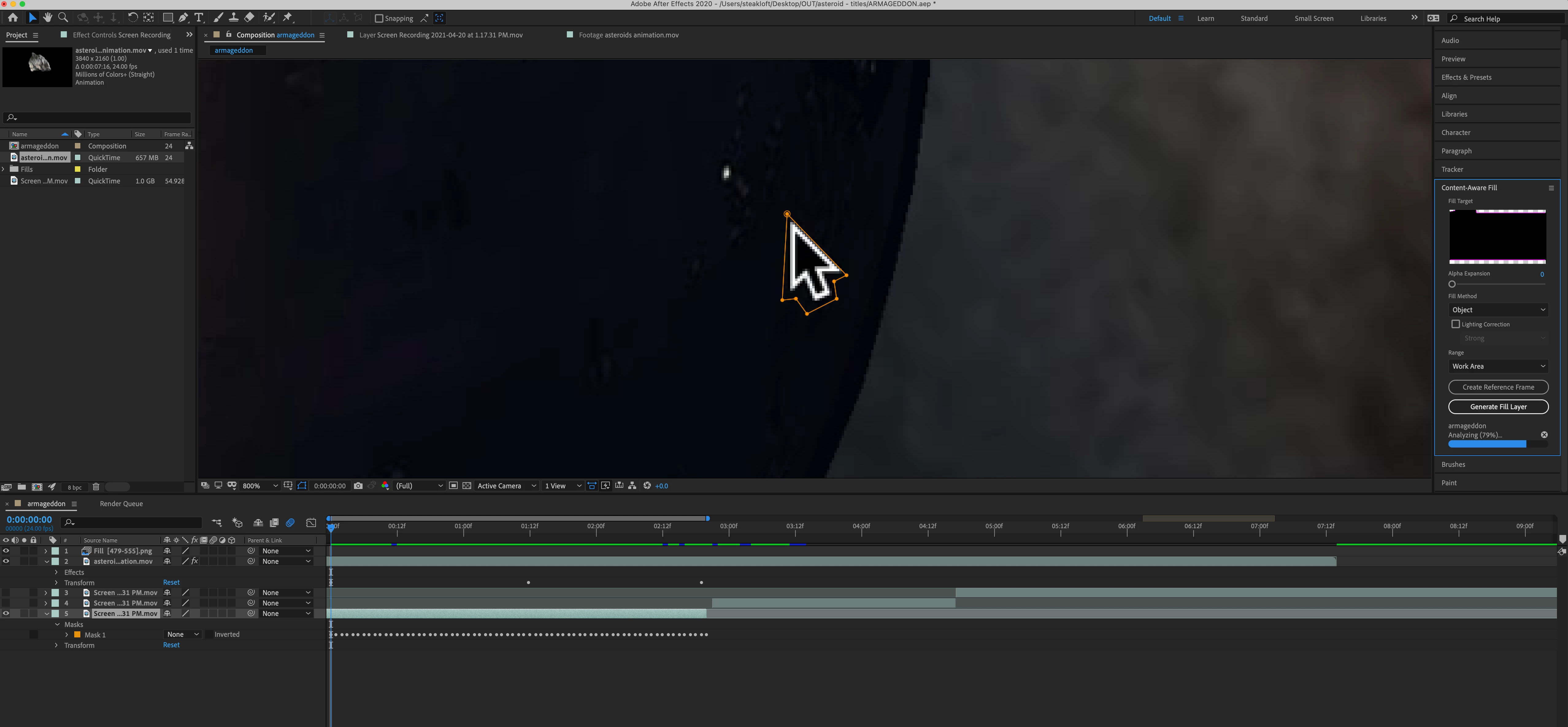The height and width of the screenshot is (727, 1568).
Task: Enable the Snapping checkbox
Action: pyautogui.click(x=379, y=18)
